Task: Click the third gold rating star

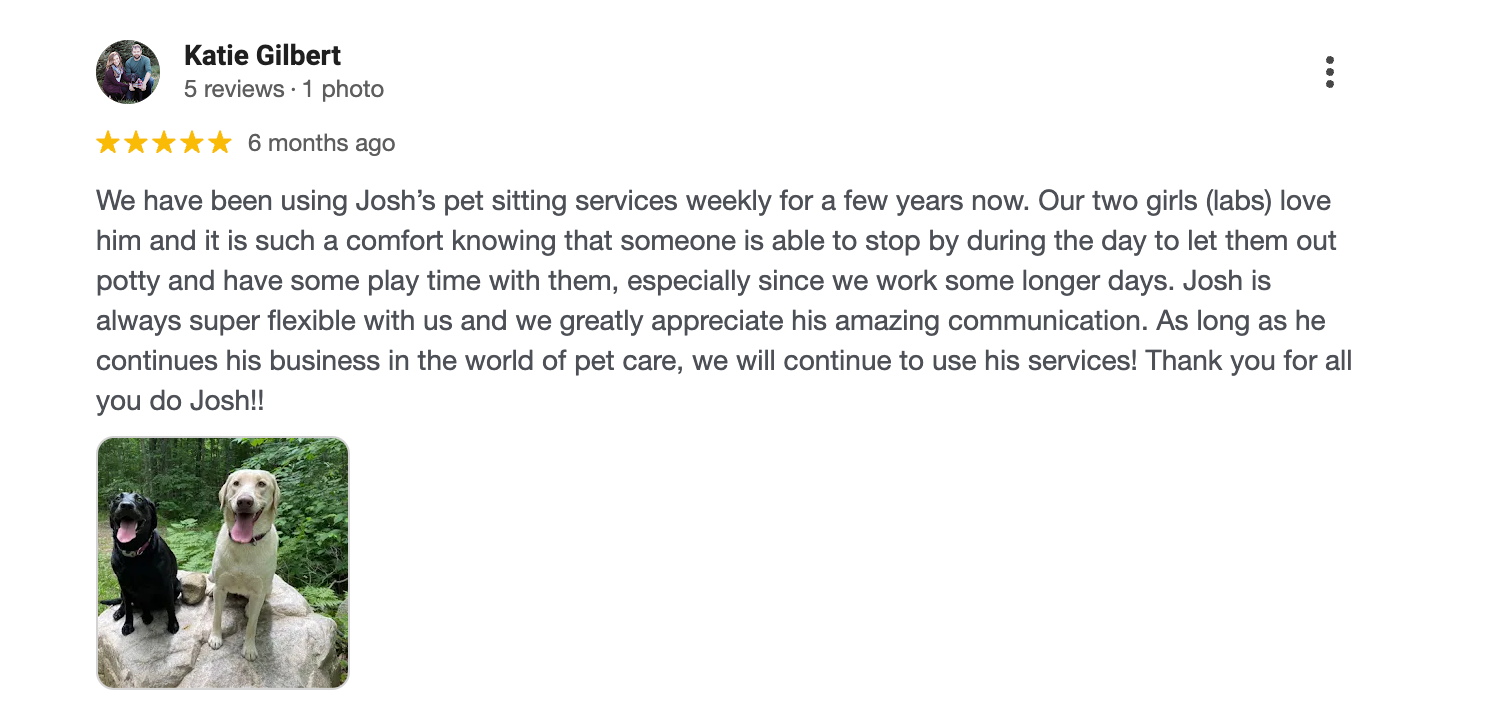Action: pyautogui.click(x=164, y=143)
